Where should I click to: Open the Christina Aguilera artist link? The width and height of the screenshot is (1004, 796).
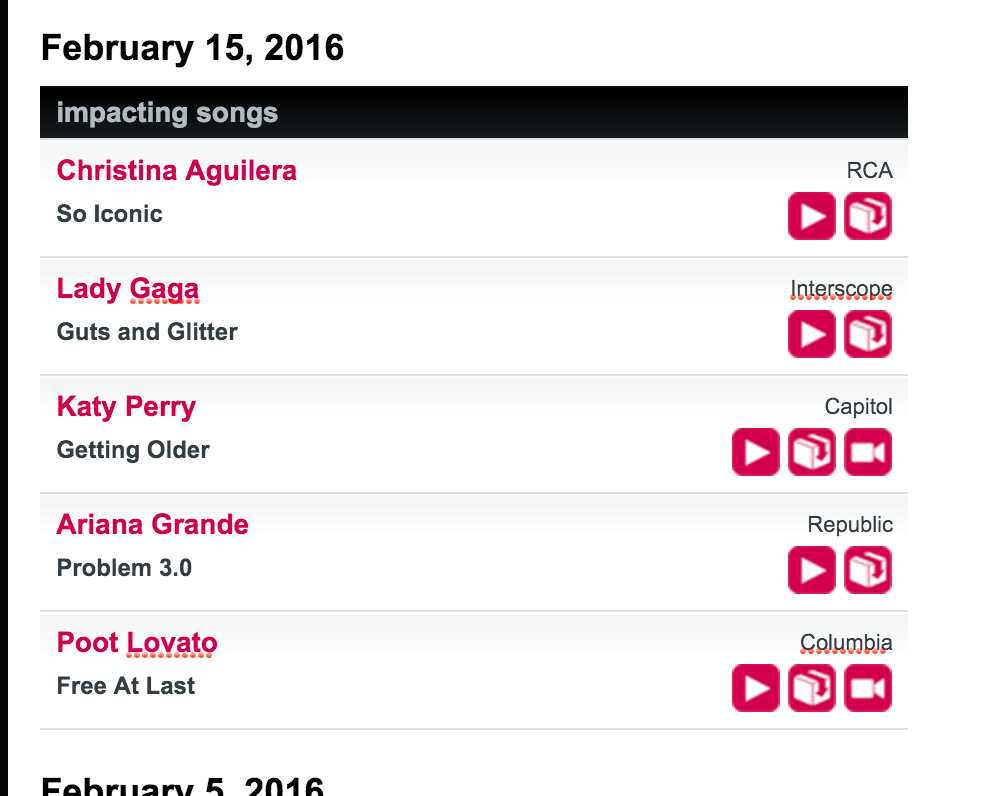[177, 170]
